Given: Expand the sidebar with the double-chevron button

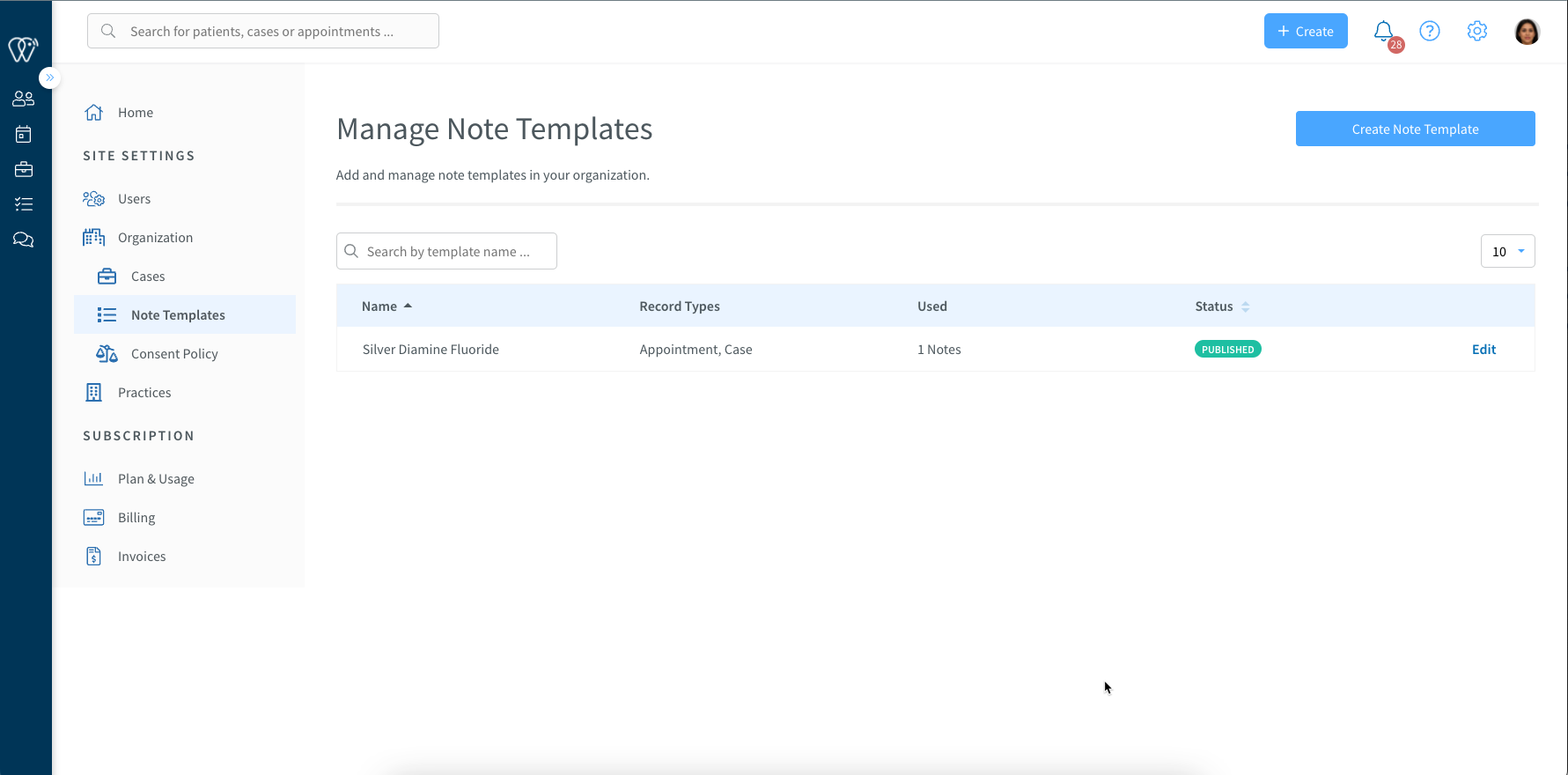Looking at the screenshot, I should coord(50,77).
